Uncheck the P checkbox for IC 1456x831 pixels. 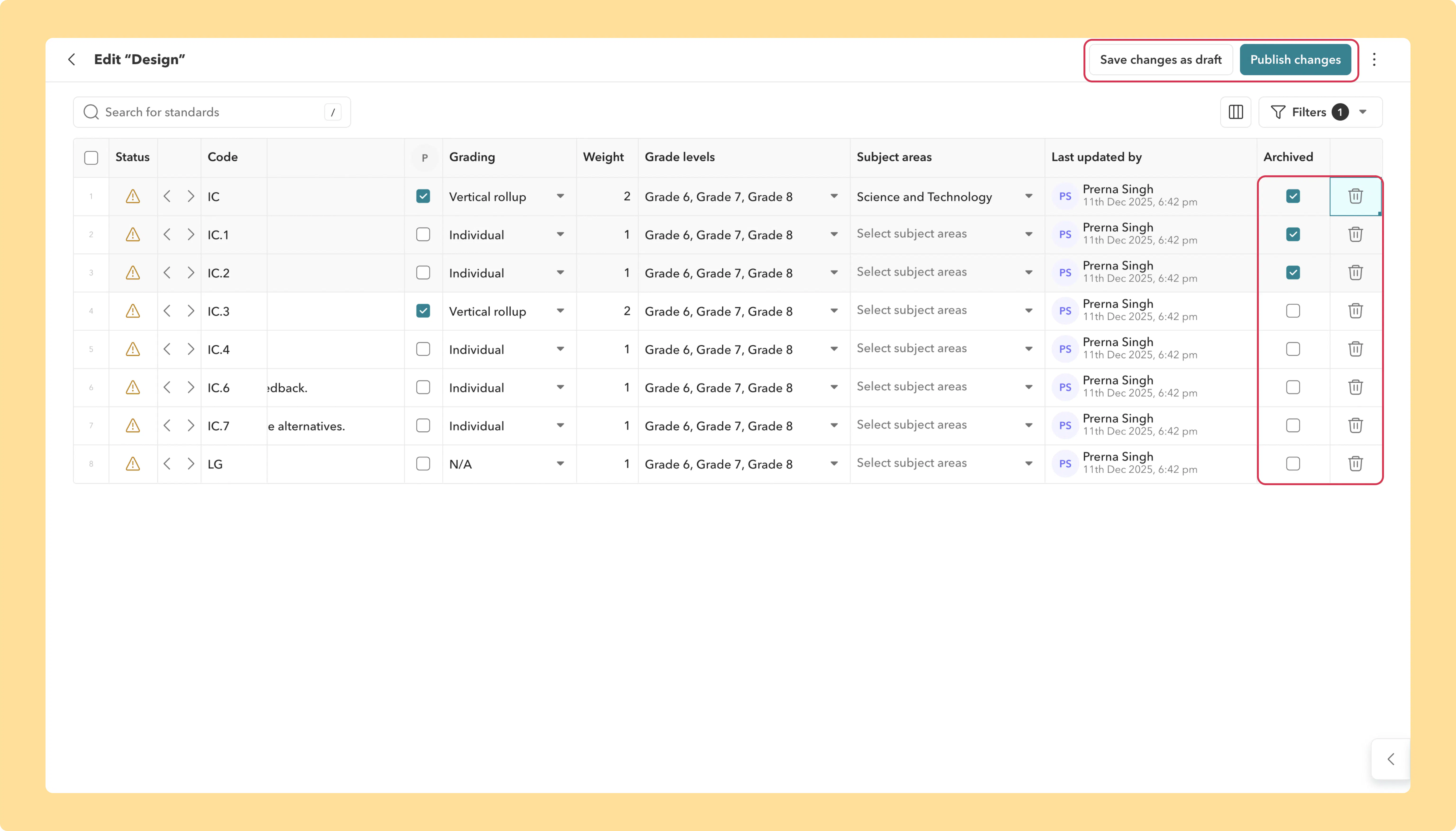click(x=423, y=196)
